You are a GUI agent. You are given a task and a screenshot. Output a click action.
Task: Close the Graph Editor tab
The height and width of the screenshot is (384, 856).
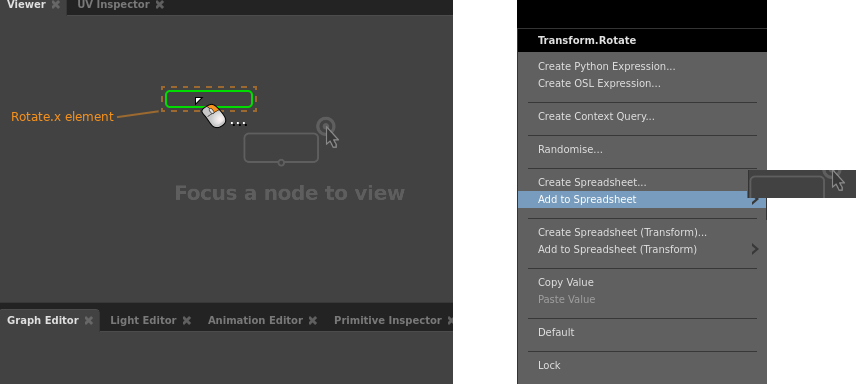coord(88,321)
